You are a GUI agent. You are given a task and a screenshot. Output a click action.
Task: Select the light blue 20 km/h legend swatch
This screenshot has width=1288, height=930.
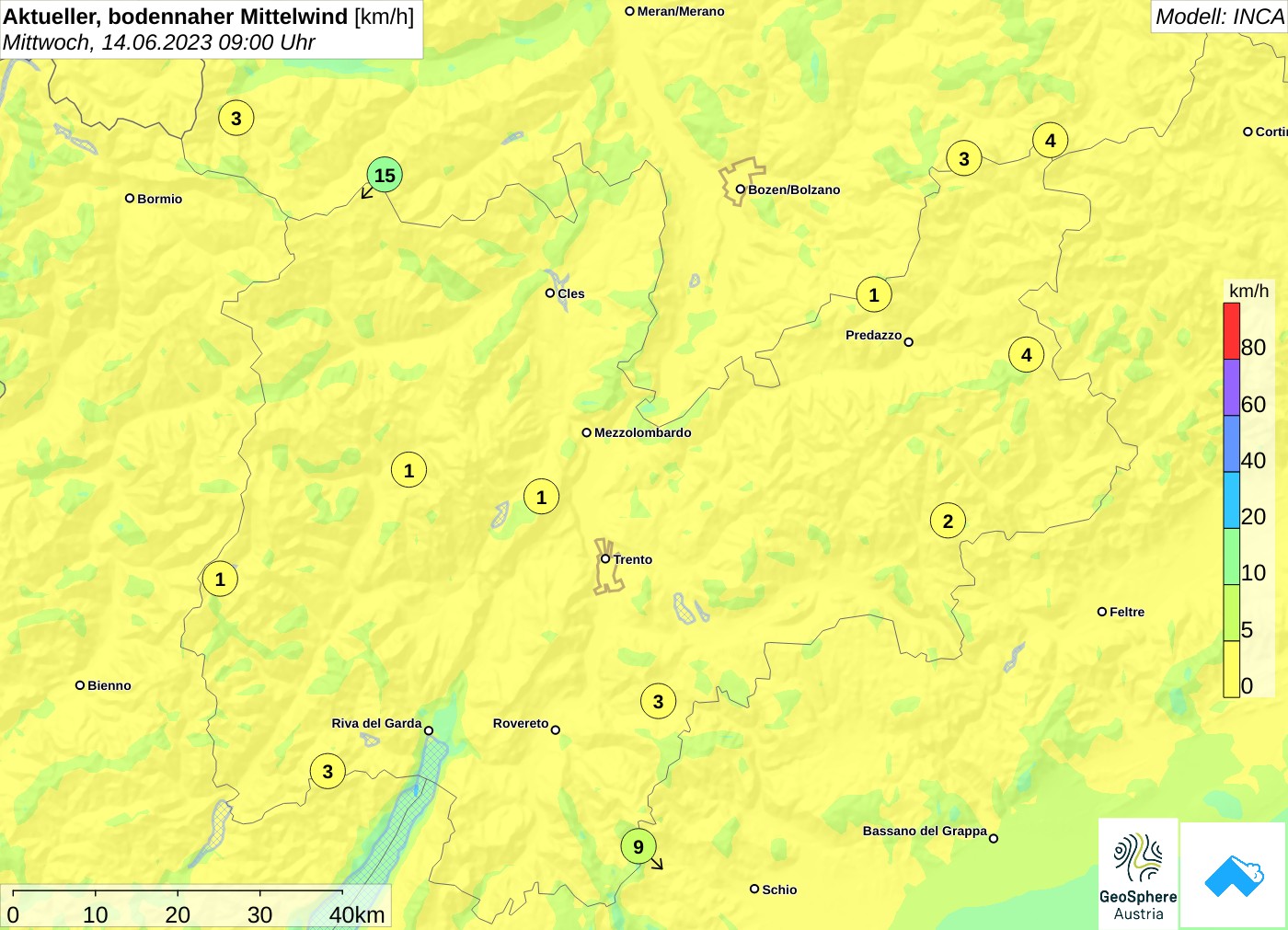pos(1232,500)
